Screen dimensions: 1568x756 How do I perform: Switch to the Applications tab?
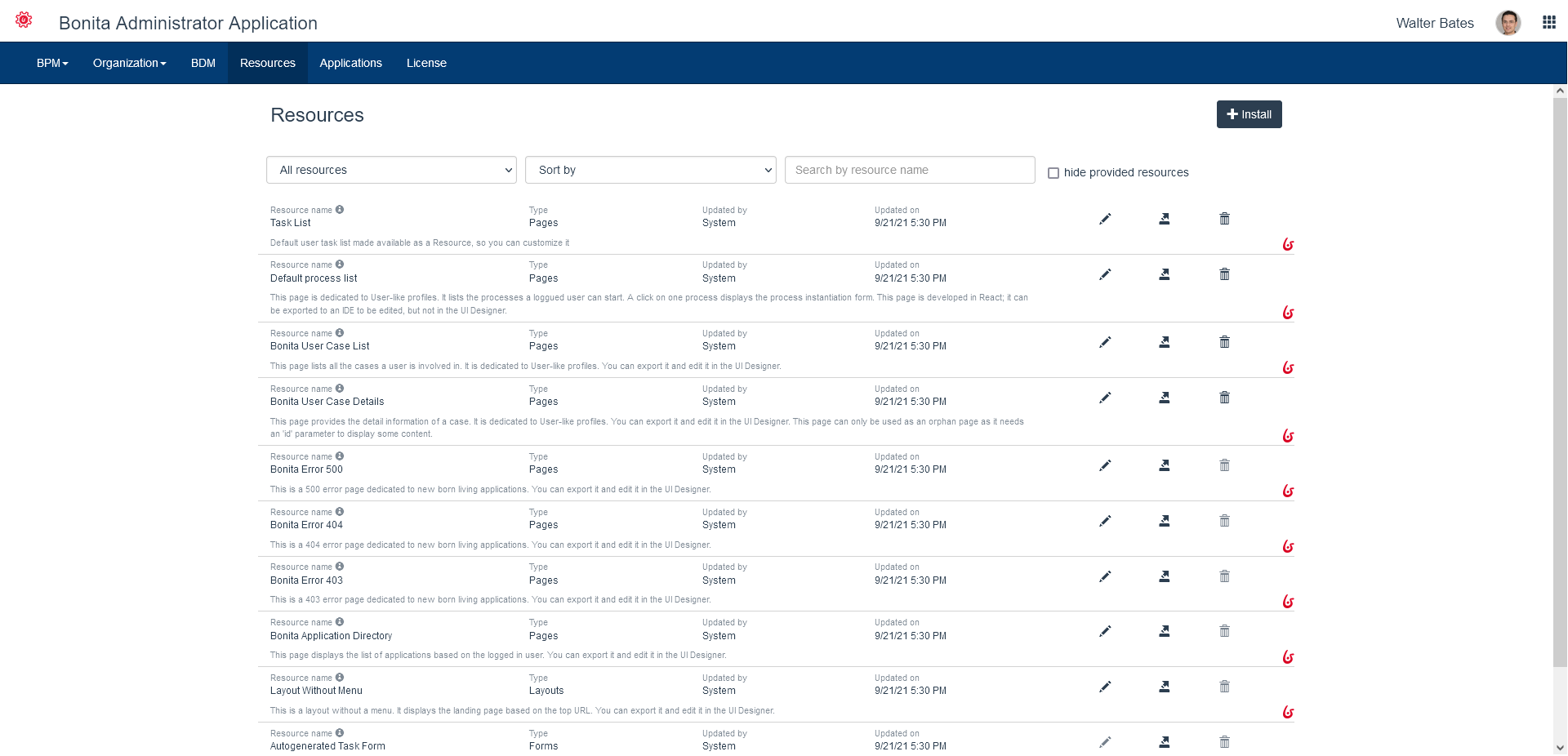(x=350, y=62)
